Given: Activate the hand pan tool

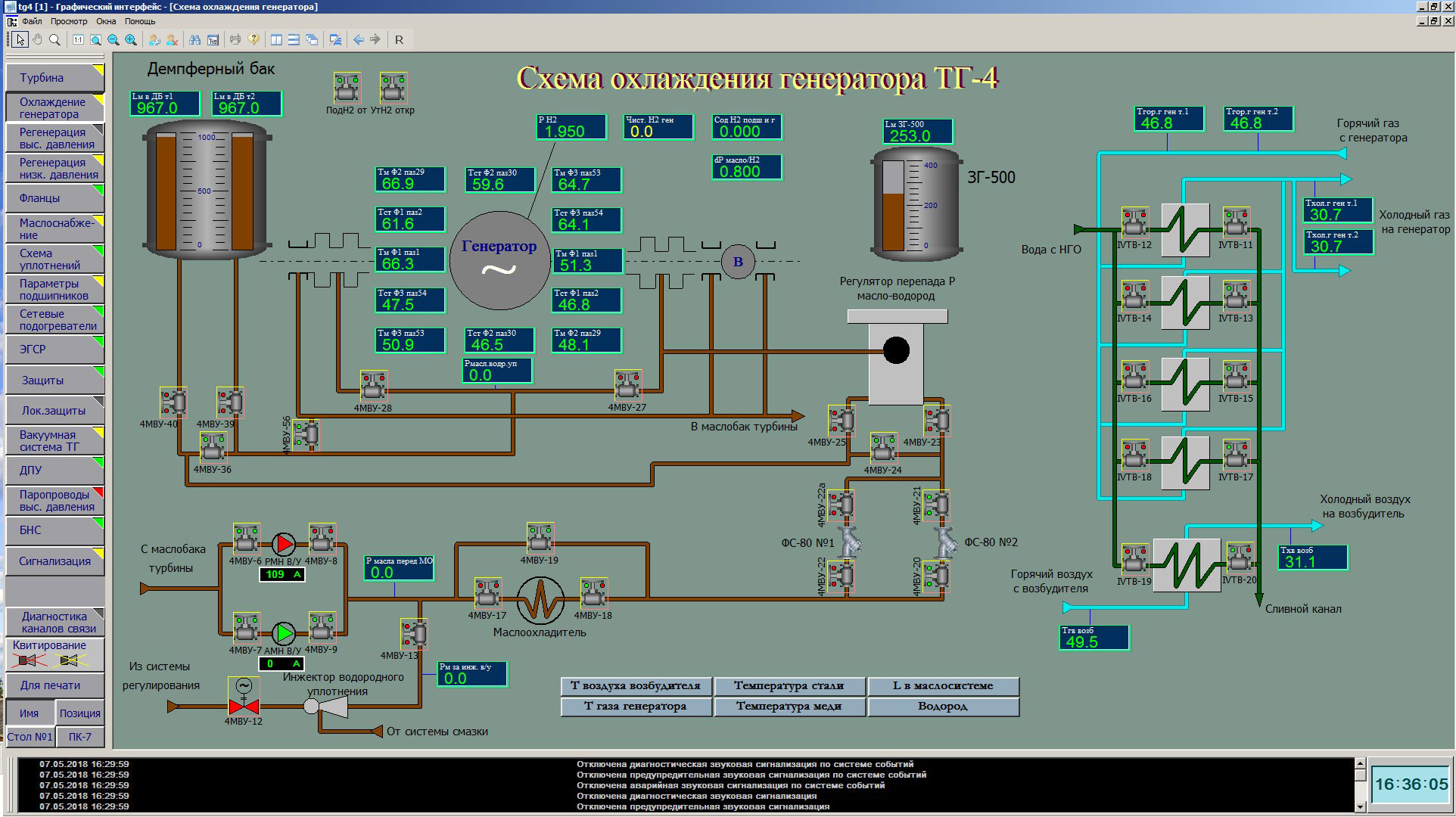Looking at the screenshot, I should [37, 39].
